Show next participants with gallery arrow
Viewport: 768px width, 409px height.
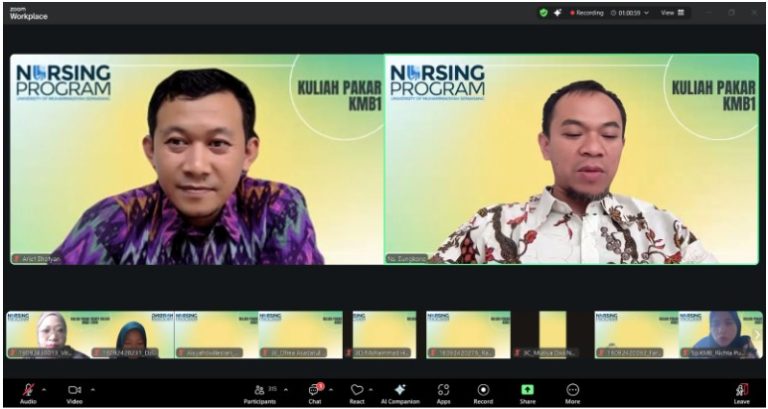click(757, 335)
